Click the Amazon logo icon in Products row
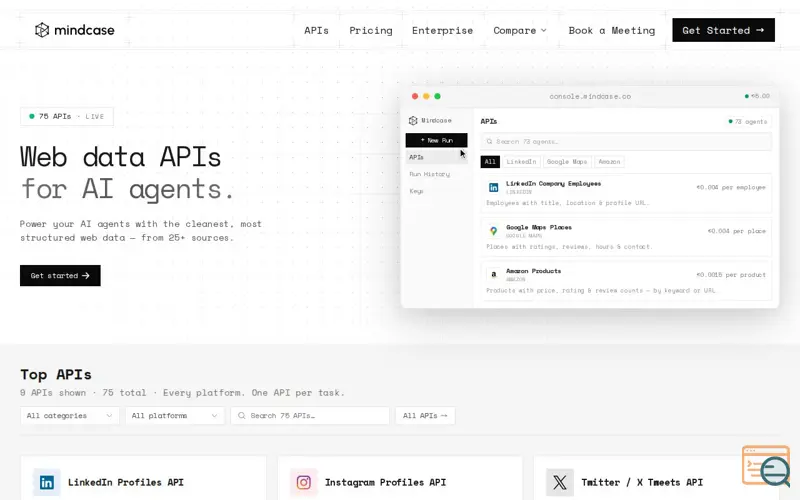 click(493, 274)
